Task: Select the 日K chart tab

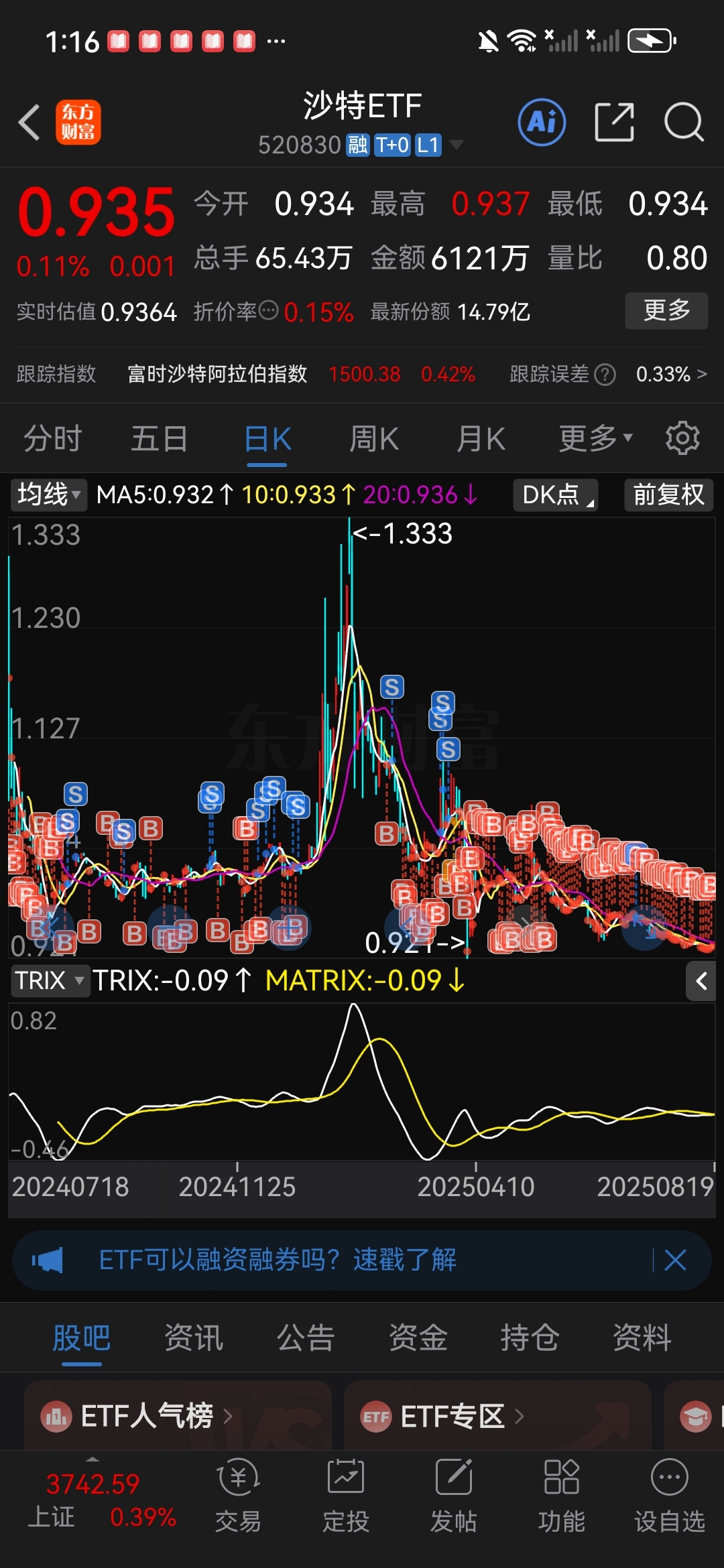Action: pos(267,439)
